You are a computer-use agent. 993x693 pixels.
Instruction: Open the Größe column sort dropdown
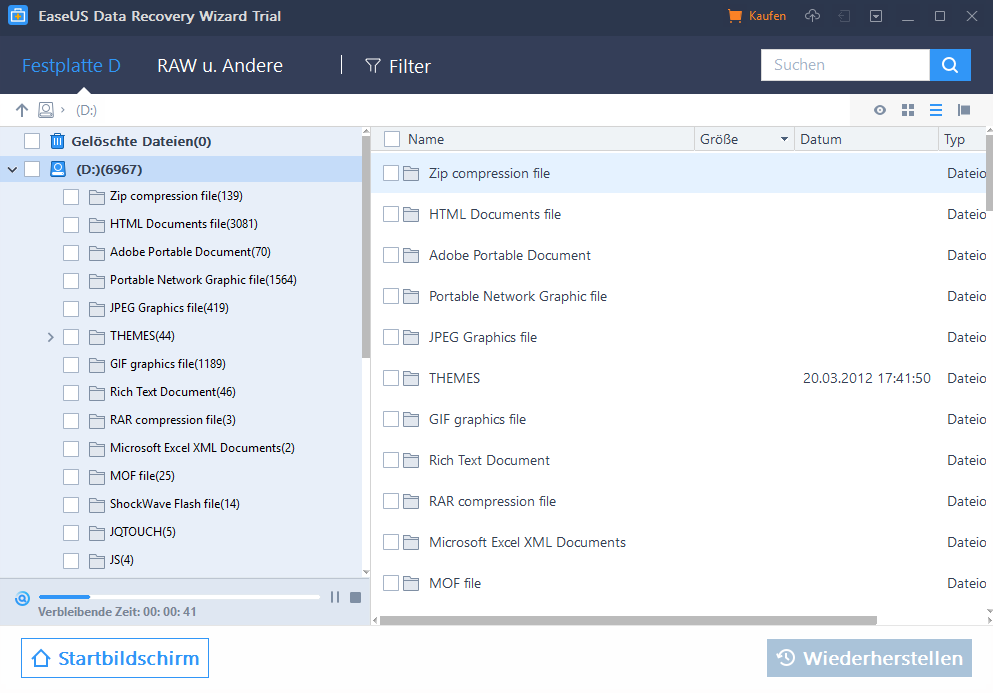pyautogui.click(x=784, y=139)
